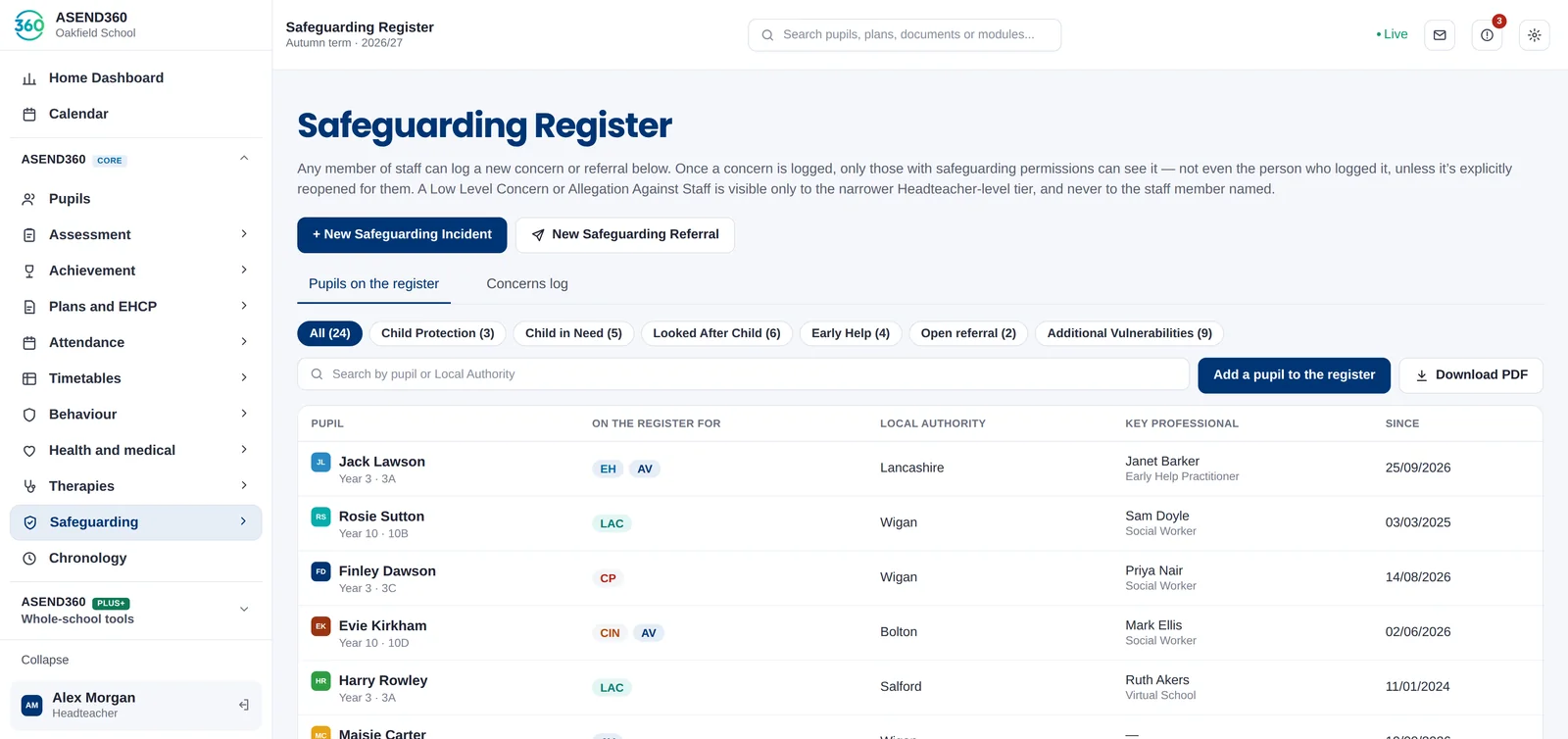
Task: Filter by Open referral (2)
Action: pos(968,333)
